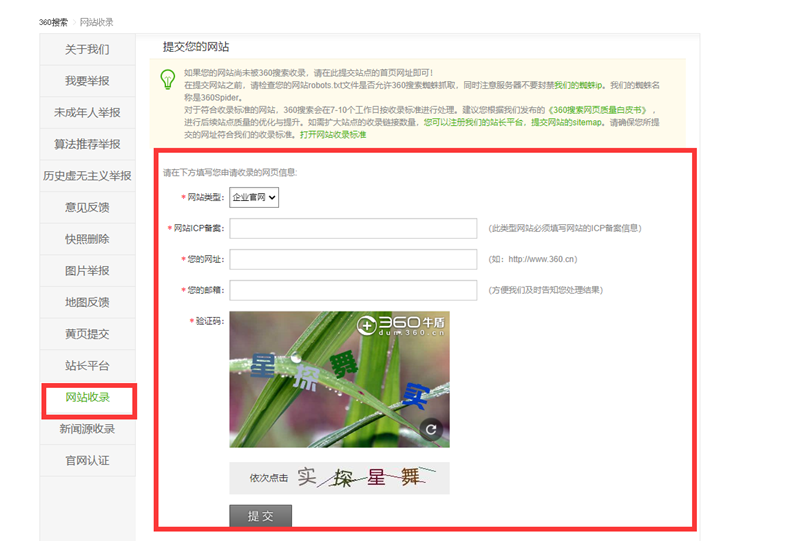Click the 360牛盾 logo in captcha
Image resolution: width=800 pixels, height=541 pixels.
pyautogui.click(x=401, y=325)
